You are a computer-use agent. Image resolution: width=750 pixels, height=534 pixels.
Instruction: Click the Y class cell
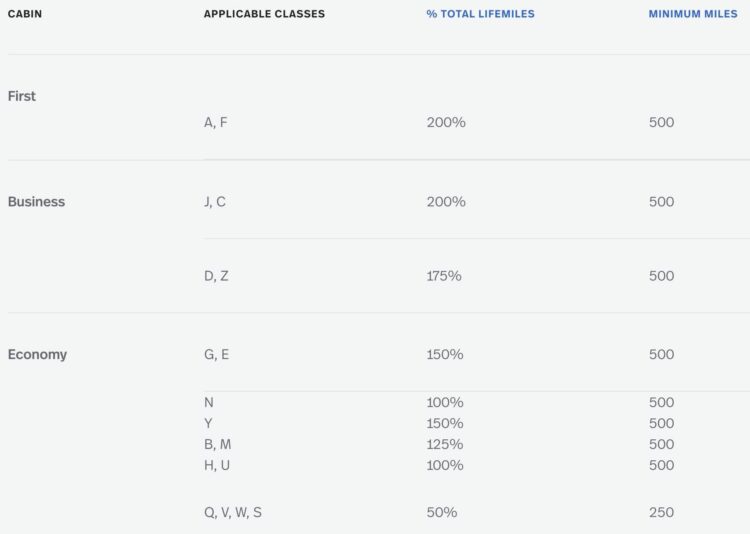(209, 423)
